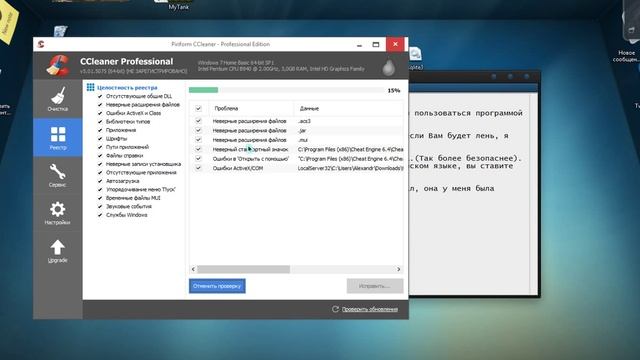Click Отменить проверку button

point(217,286)
